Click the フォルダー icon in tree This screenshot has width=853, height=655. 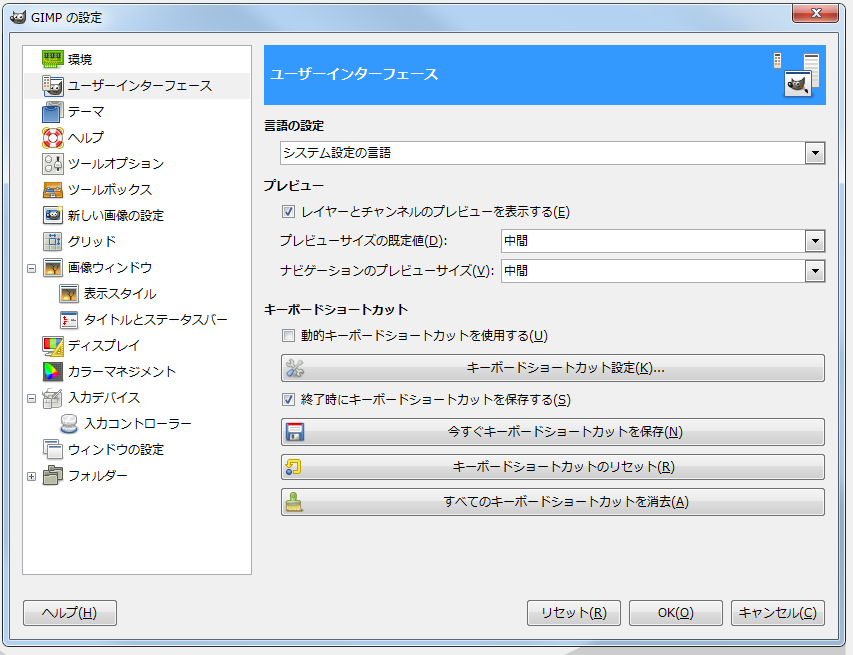tap(53, 475)
